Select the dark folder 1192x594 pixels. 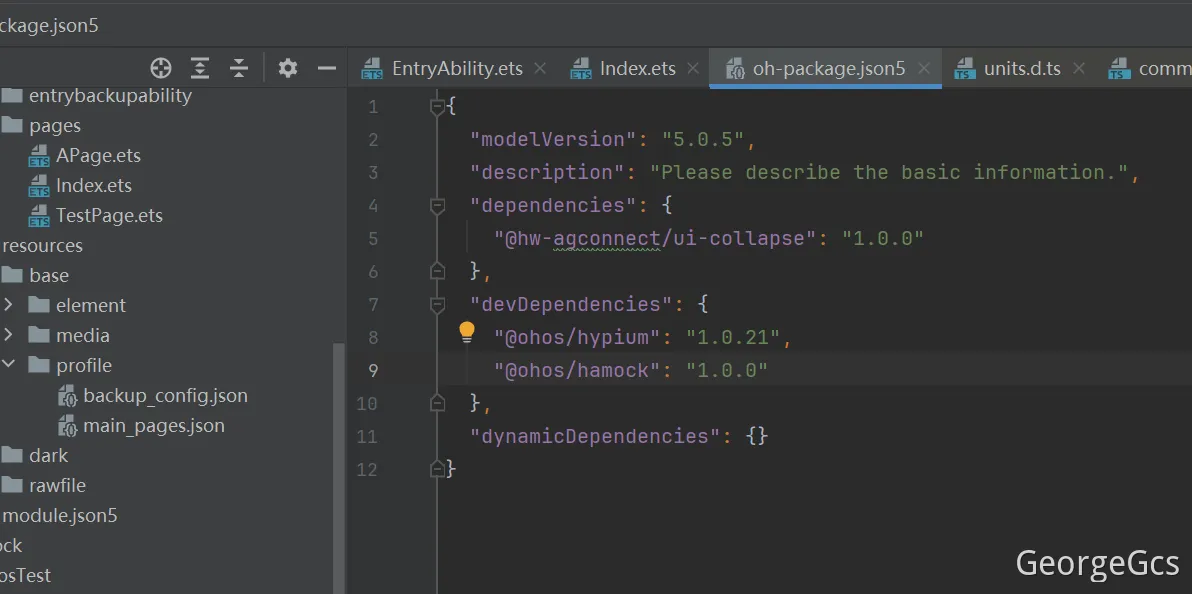point(49,456)
